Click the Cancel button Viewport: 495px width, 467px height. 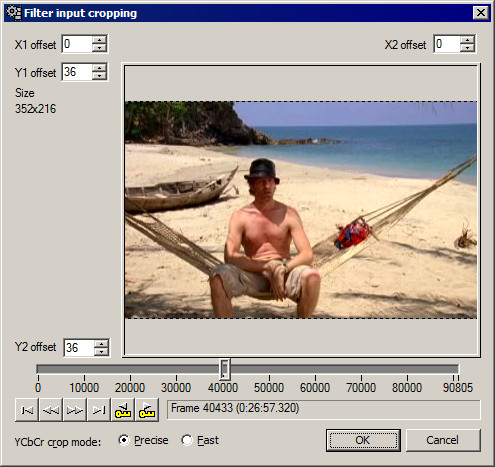coord(443,440)
